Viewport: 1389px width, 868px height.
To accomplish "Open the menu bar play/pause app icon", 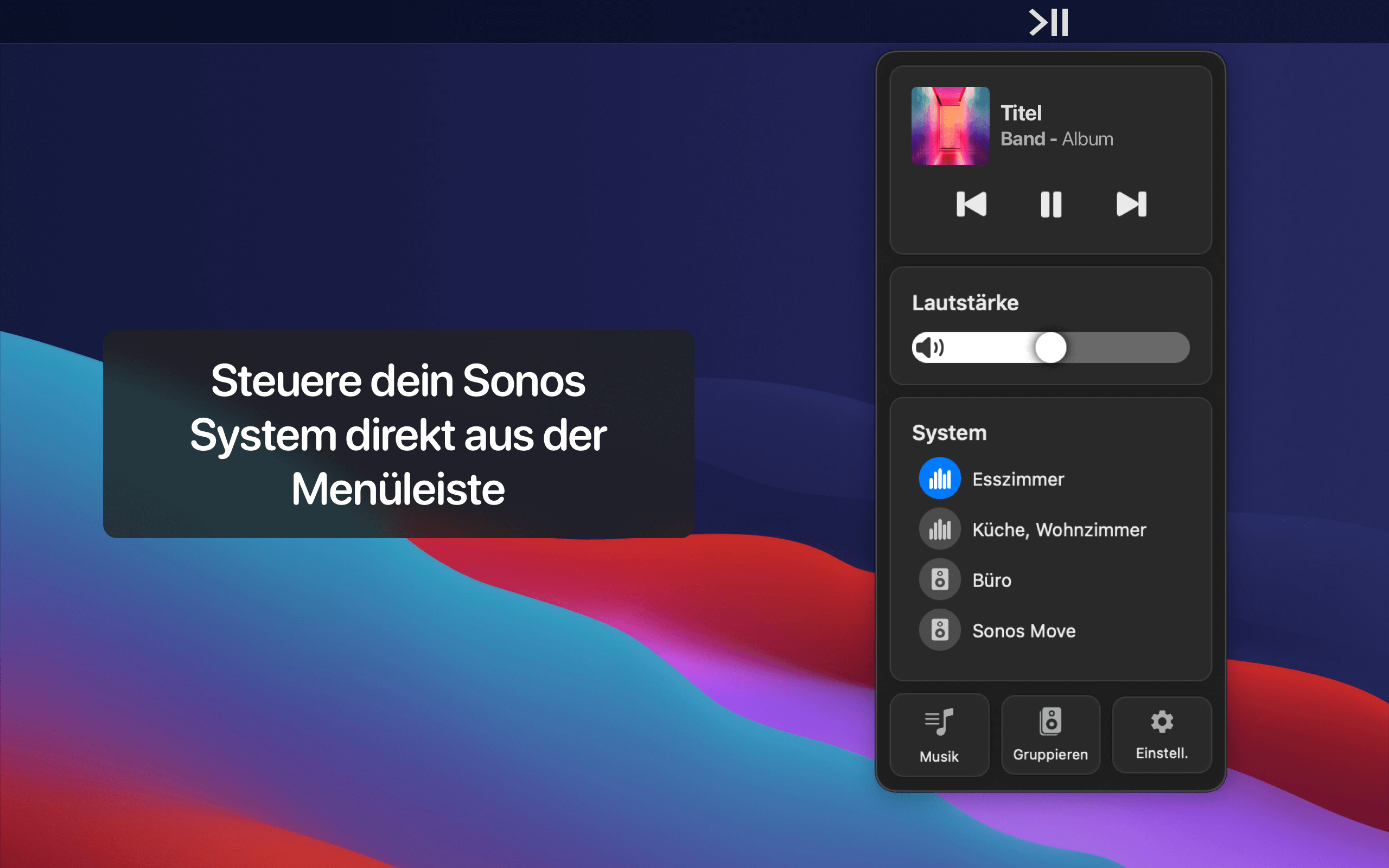I will pos(1049,22).
